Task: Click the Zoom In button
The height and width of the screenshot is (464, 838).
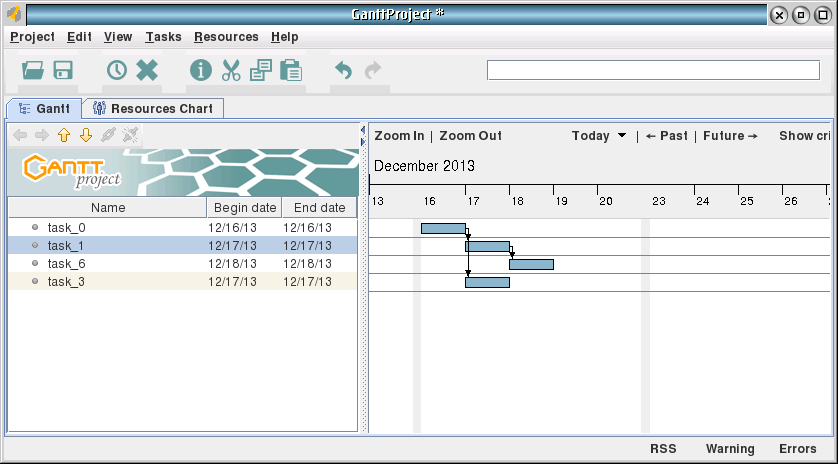Action: (x=399, y=136)
